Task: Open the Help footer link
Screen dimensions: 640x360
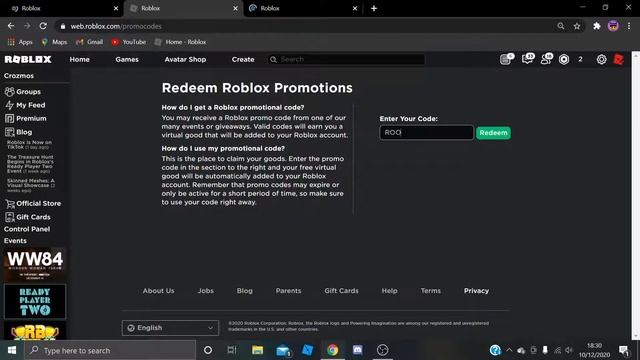Action: point(389,291)
